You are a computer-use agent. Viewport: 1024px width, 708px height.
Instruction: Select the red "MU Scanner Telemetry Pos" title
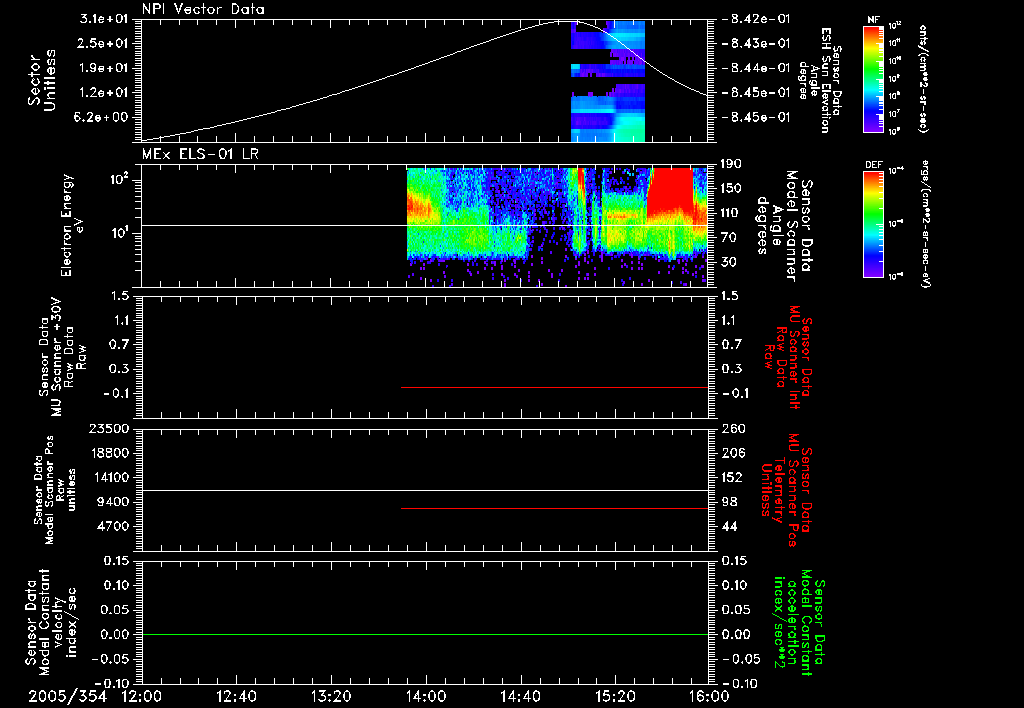click(786, 490)
